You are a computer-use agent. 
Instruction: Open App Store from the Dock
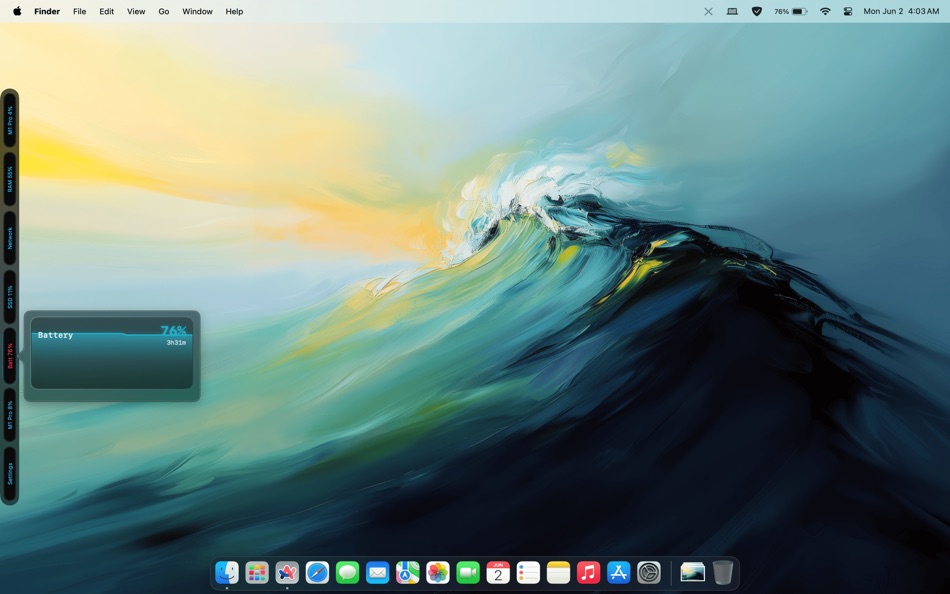tap(618, 572)
